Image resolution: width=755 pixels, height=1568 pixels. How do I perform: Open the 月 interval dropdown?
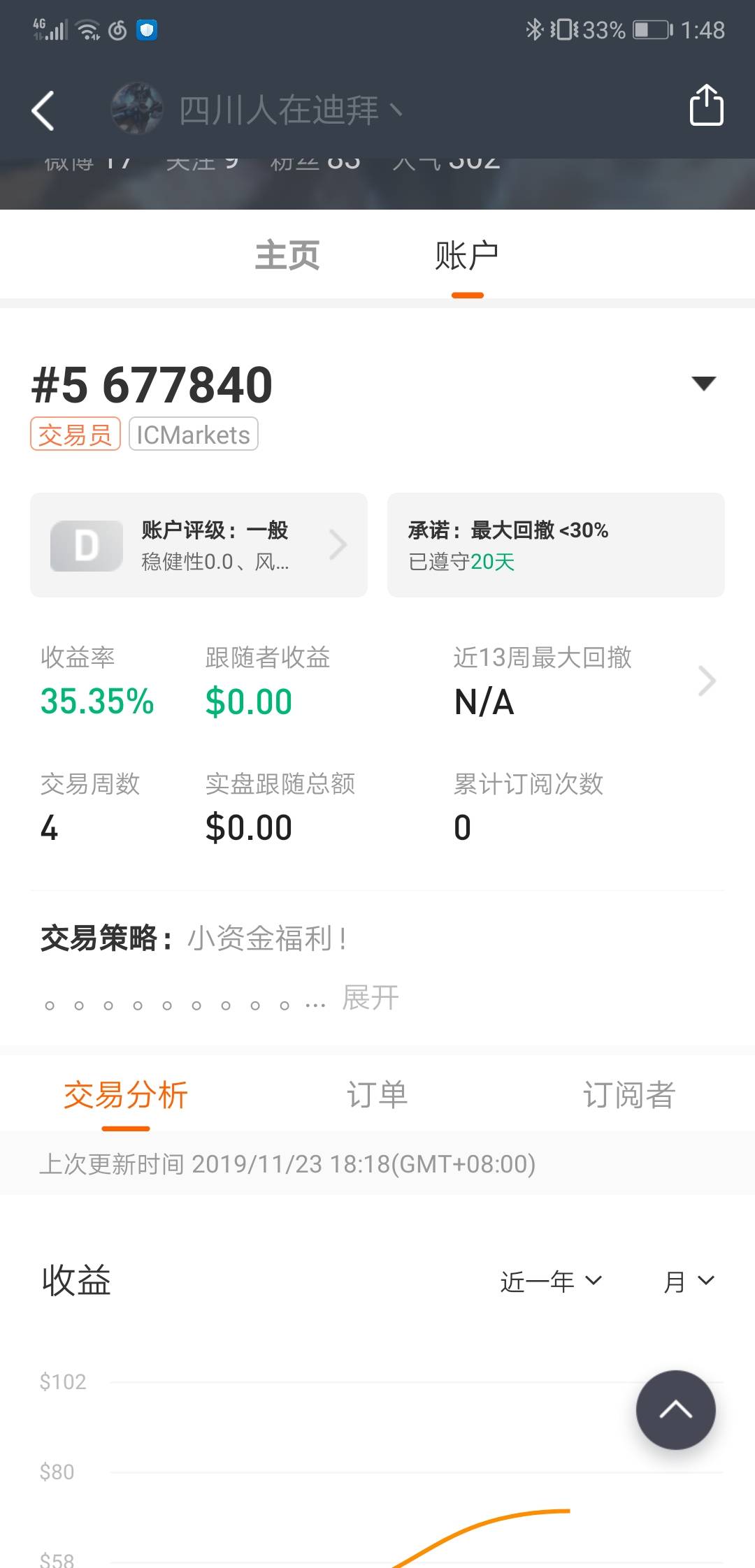pyautogui.click(x=689, y=1282)
